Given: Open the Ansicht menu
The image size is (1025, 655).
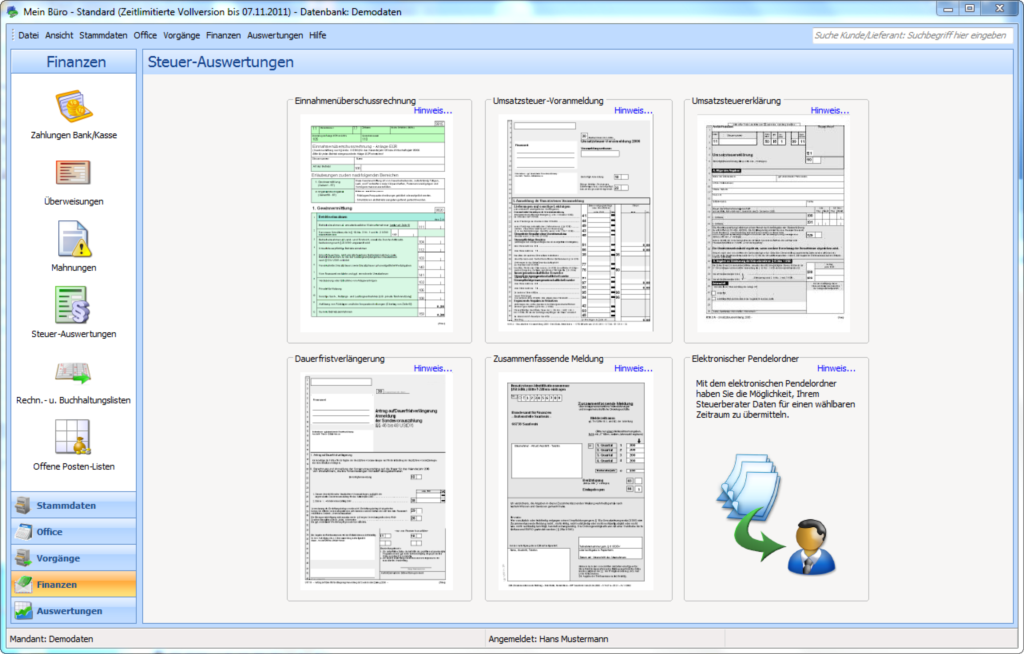Looking at the screenshot, I should point(57,34).
